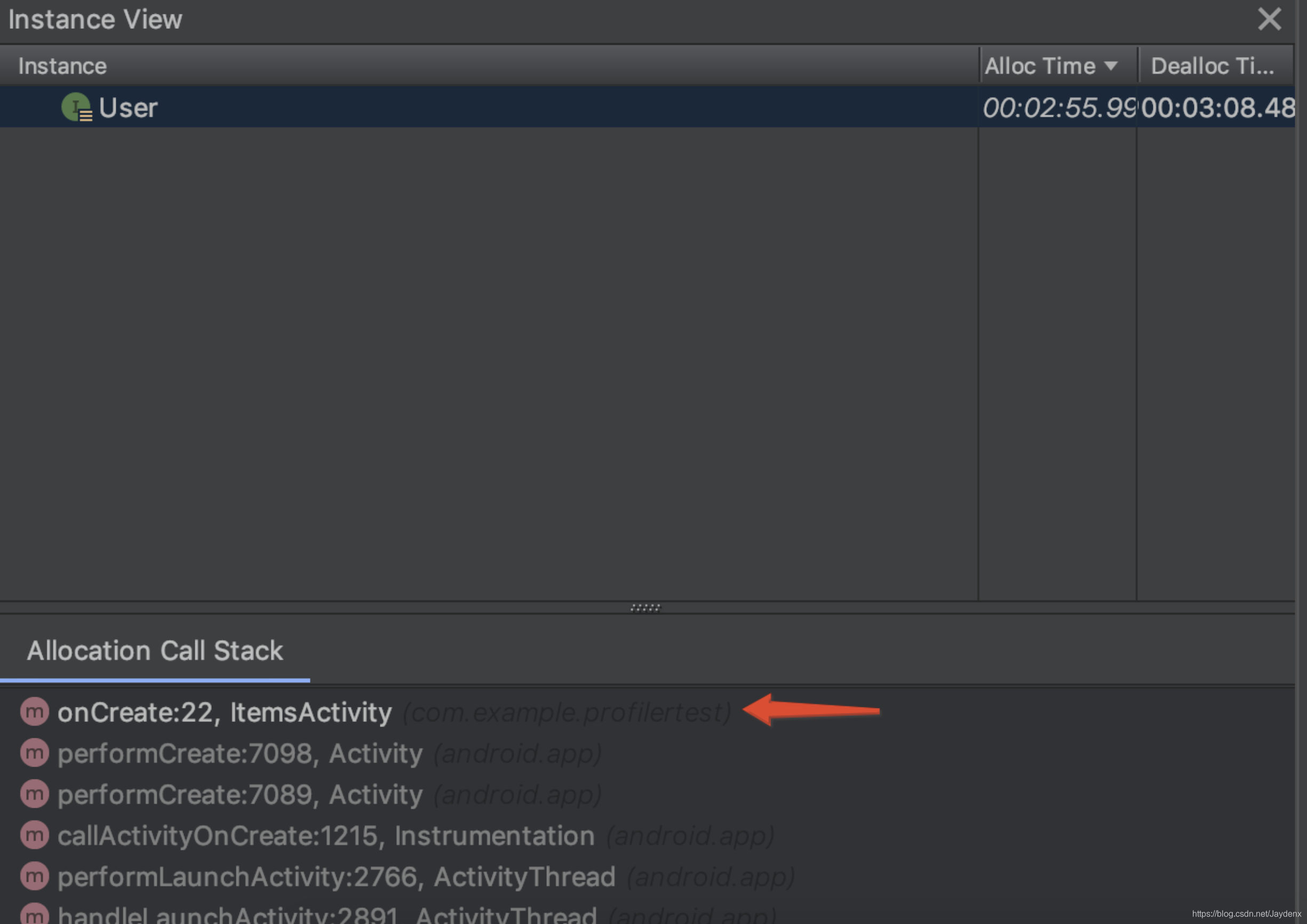Click the User instance class icon
This screenshot has width=1307, height=924.
76,108
